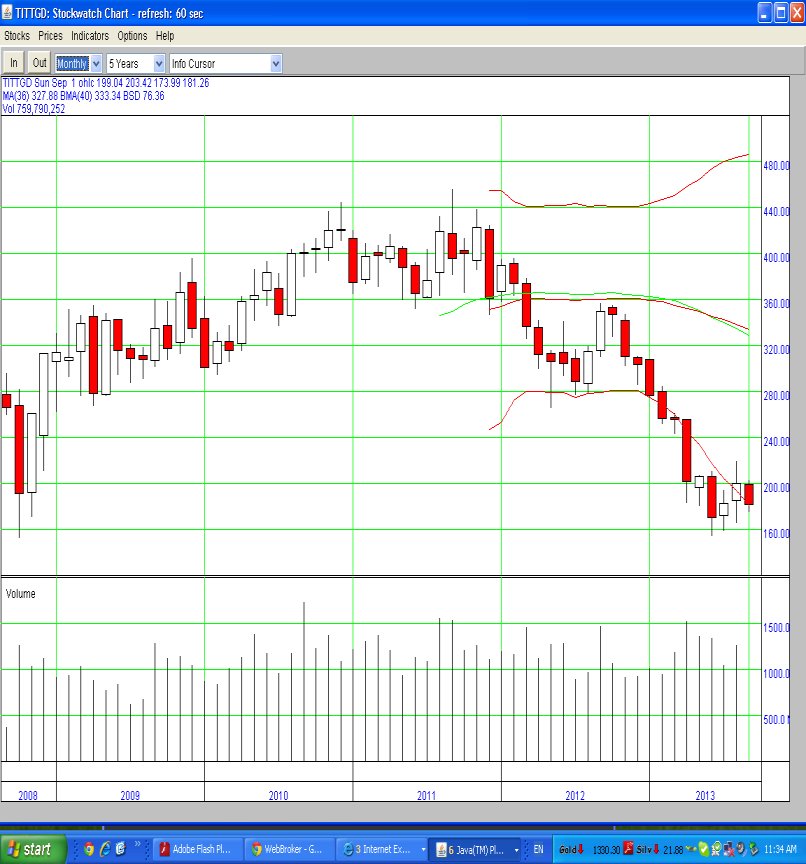This screenshot has width=806, height=864.
Task: Click the tallest volume bar in 2010
Action: (304, 682)
